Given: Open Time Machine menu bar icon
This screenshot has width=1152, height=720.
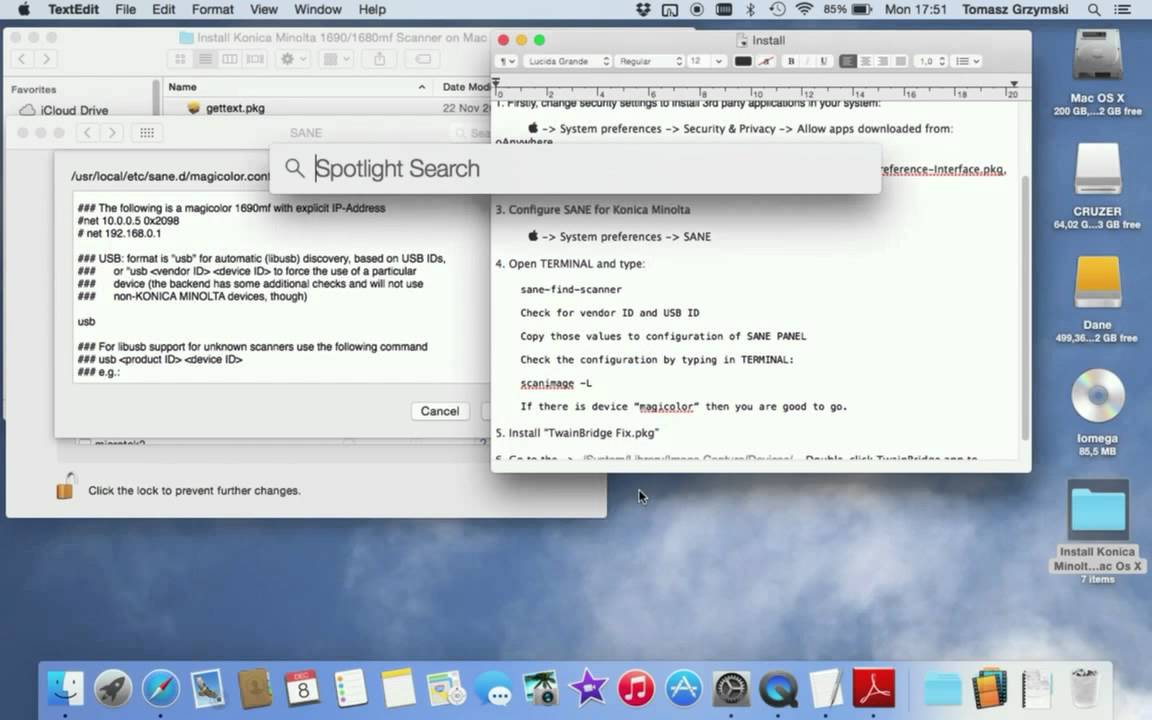Looking at the screenshot, I should click(777, 10).
